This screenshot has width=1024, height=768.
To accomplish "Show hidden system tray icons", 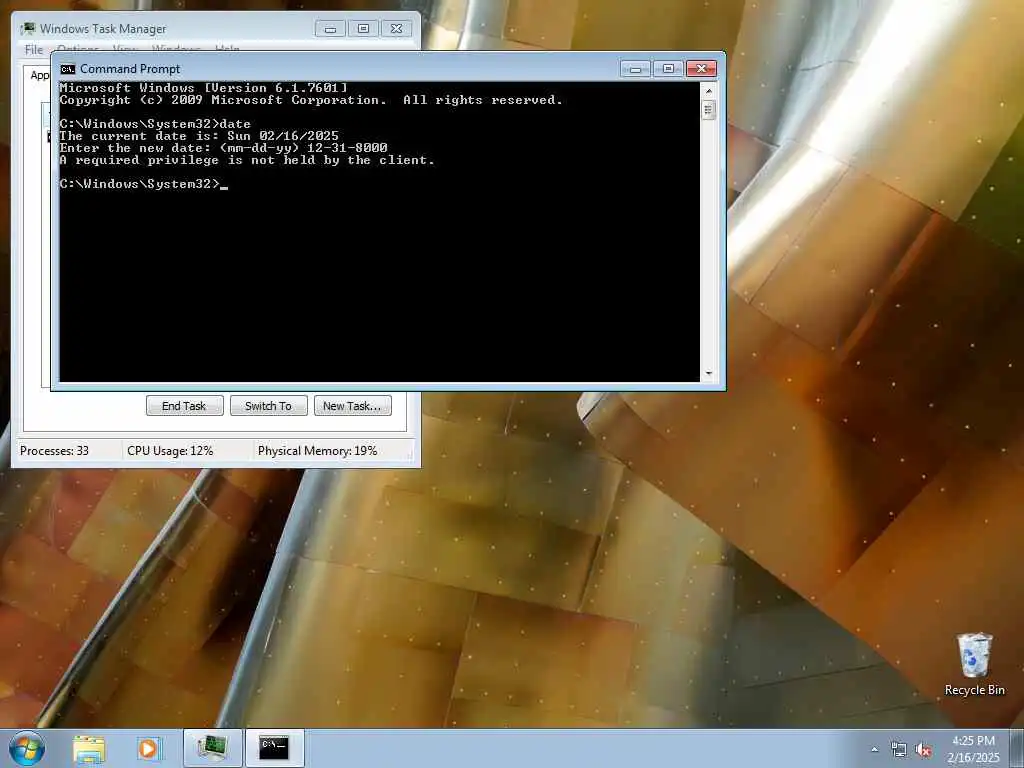I will tap(874, 749).
